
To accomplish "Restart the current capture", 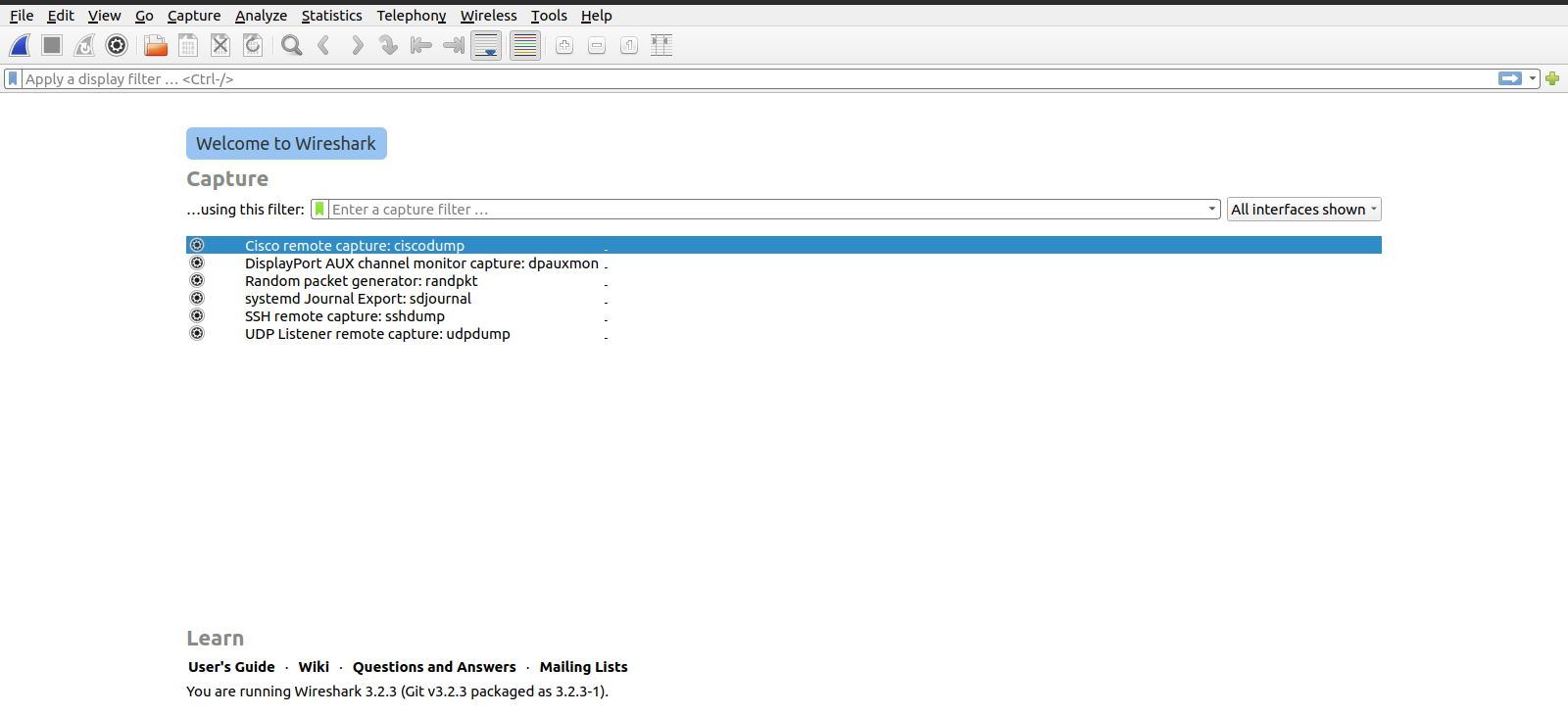I will 84,45.
